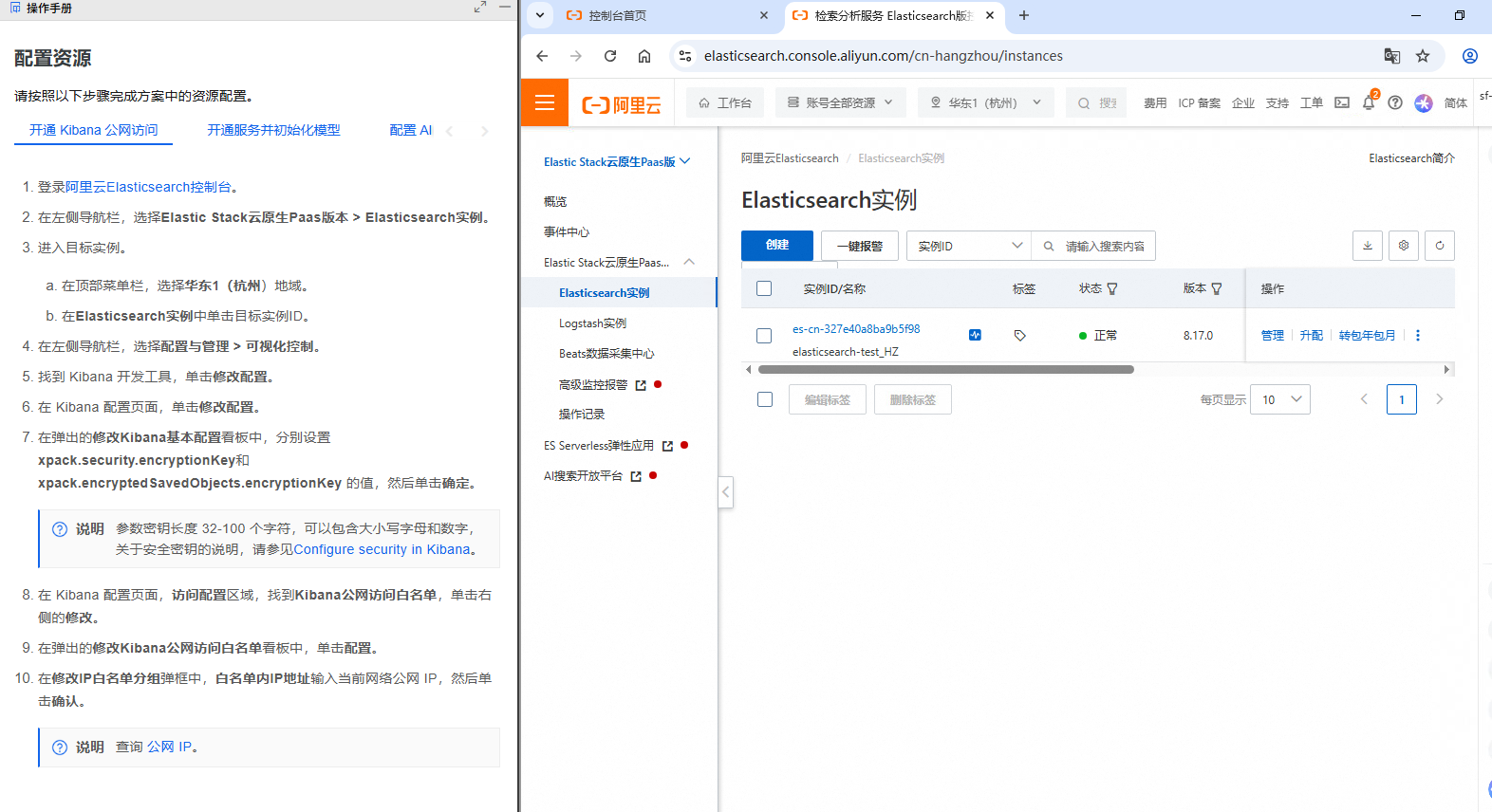1492x812 pixels.
Task: Collapse the left navigation sidebar handle
Action: tap(725, 491)
